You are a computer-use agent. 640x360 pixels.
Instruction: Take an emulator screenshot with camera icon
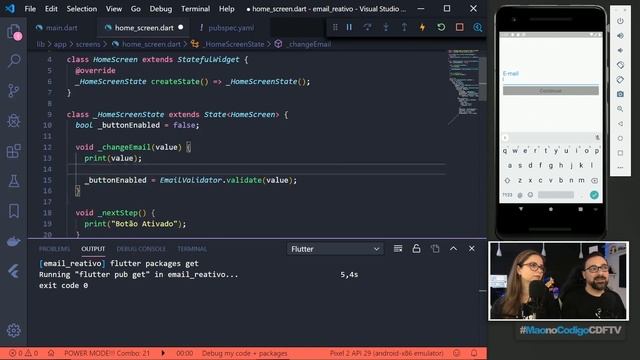point(620,94)
